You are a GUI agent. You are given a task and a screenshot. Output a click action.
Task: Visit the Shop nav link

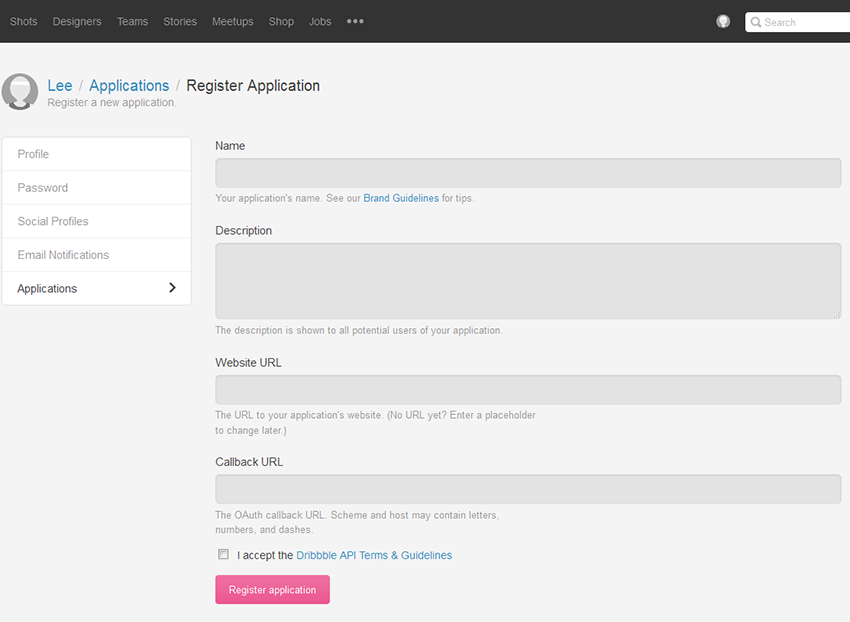(281, 21)
